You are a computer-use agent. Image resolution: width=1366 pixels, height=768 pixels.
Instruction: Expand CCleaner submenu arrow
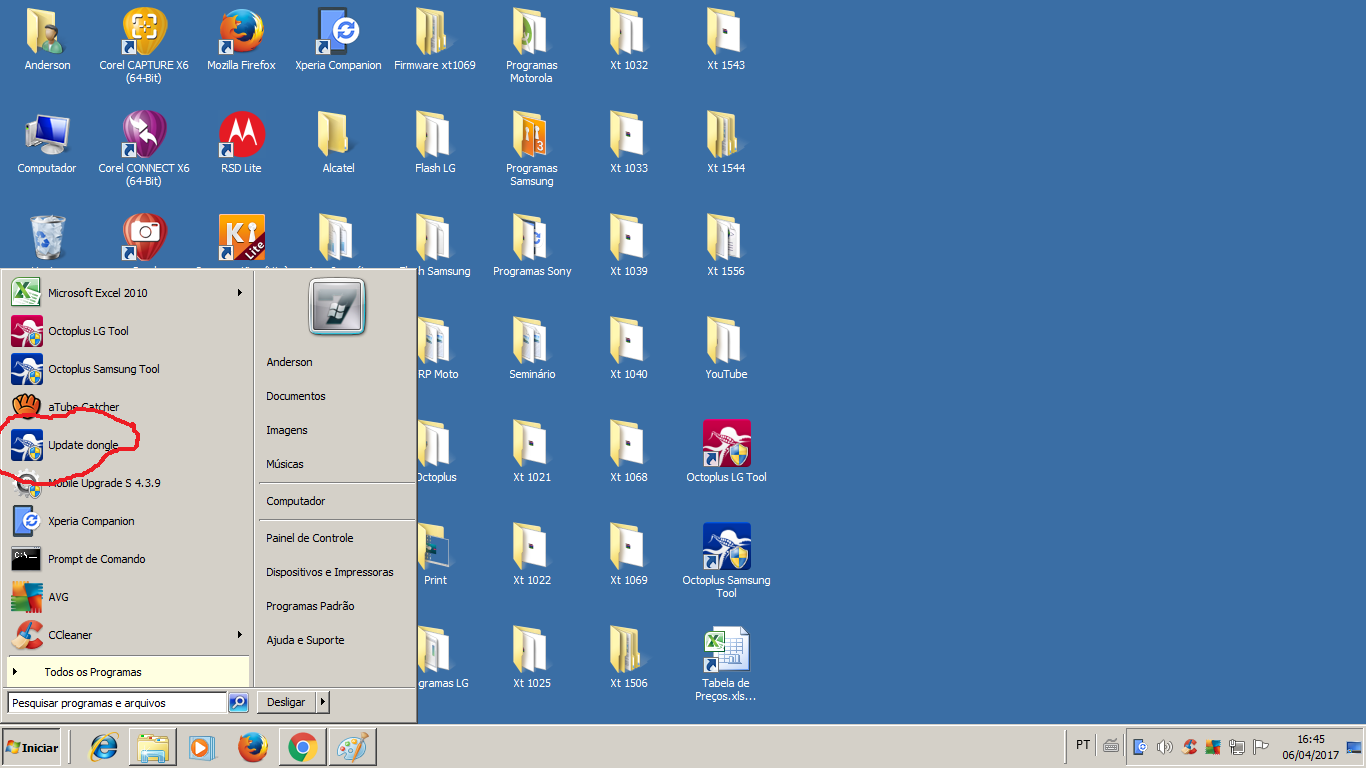(x=239, y=635)
